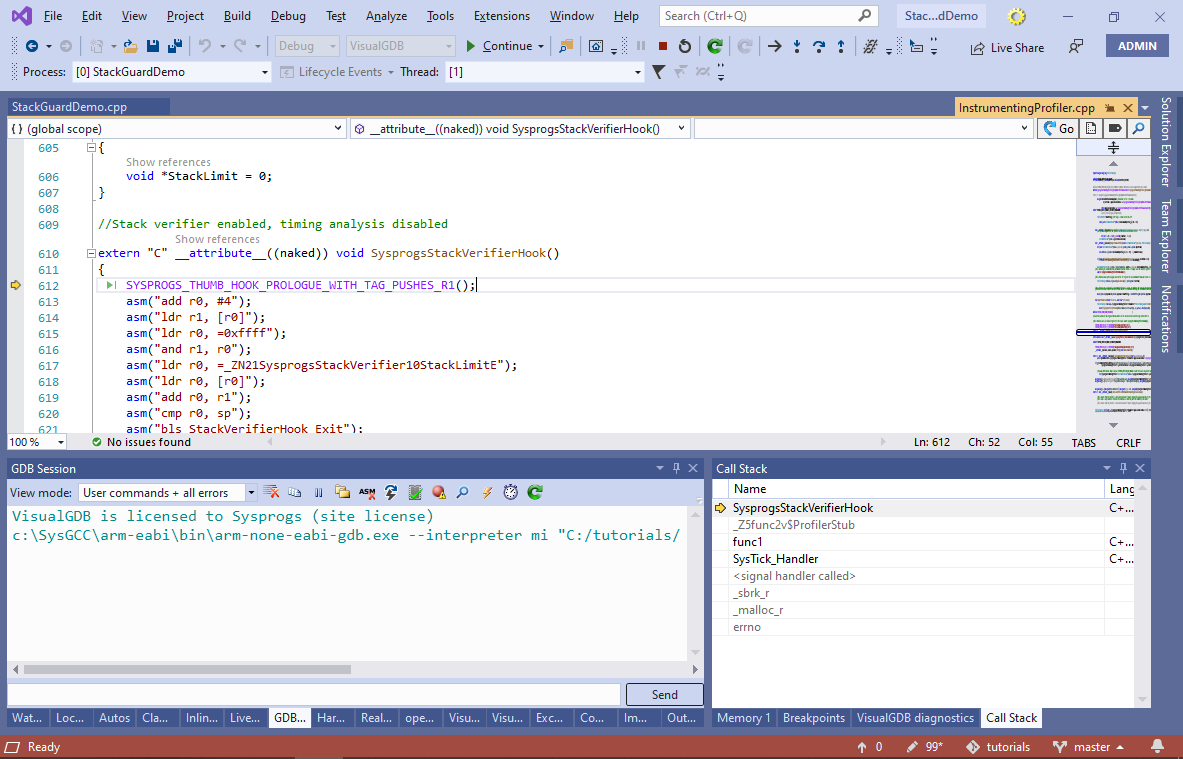The width and height of the screenshot is (1183, 759).
Task: Toggle auto-hide pin on GDB Session panel
Action: coord(677,468)
